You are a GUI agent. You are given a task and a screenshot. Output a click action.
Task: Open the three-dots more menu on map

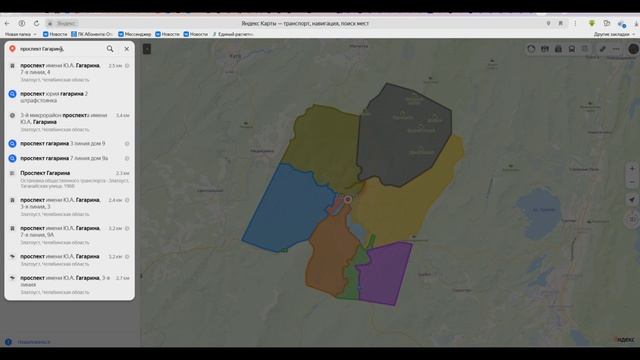tap(616, 49)
